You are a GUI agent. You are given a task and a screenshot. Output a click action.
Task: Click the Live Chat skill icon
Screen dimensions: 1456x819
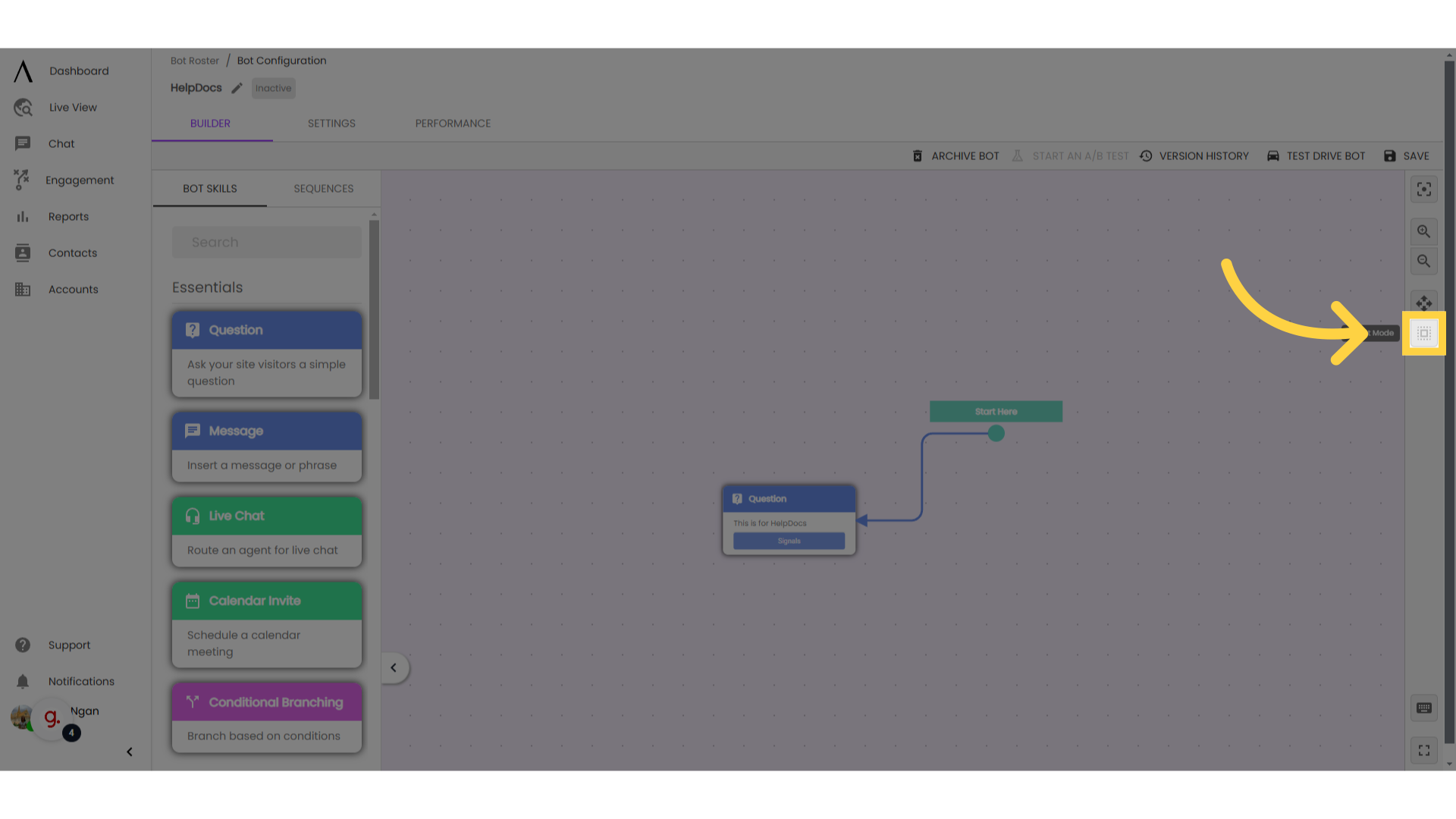point(192,516)
